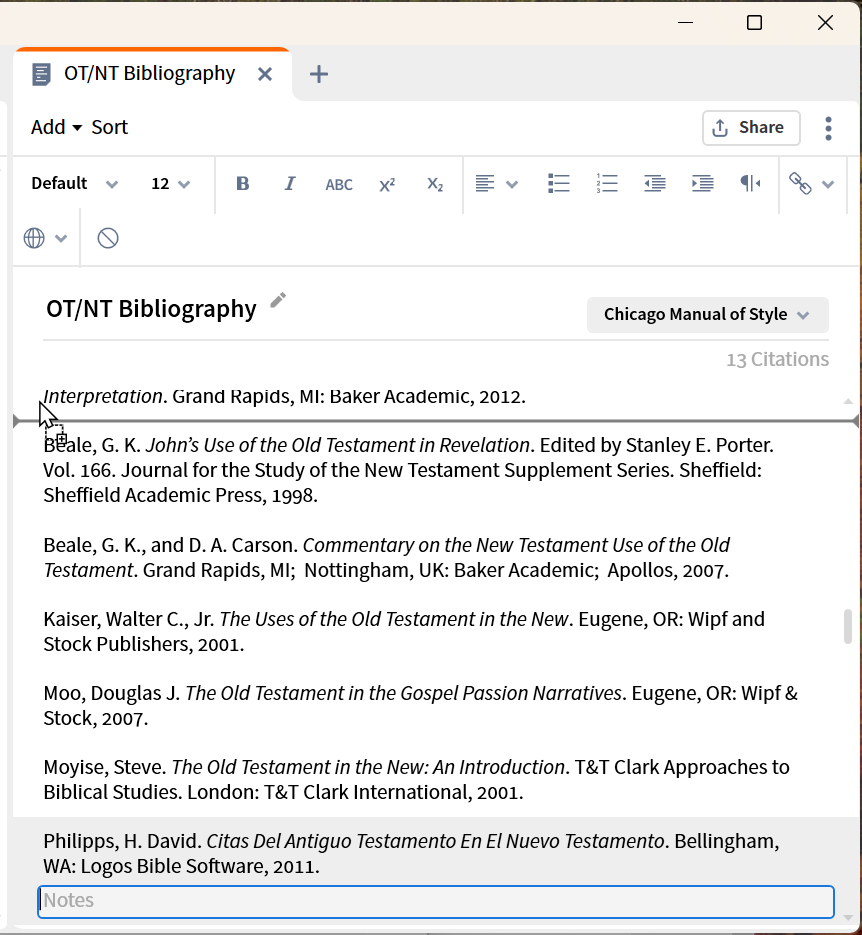The image size is (862, 935).
Task: Open alignment options dropdown arrow
Action: pyautogui.click(x=511, y=185)
